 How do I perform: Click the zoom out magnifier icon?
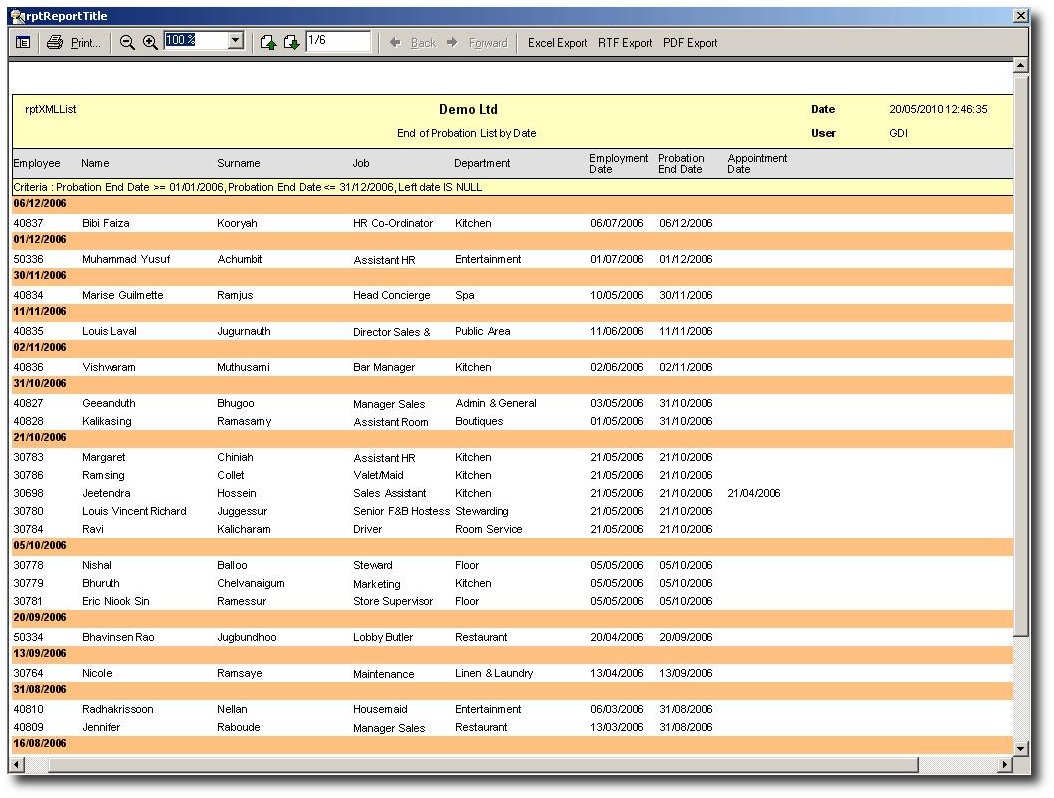(x=127, y=42)
